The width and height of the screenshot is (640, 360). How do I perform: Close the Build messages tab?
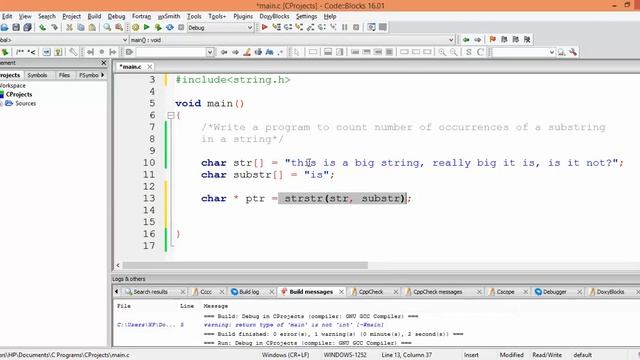pos(341,292)
